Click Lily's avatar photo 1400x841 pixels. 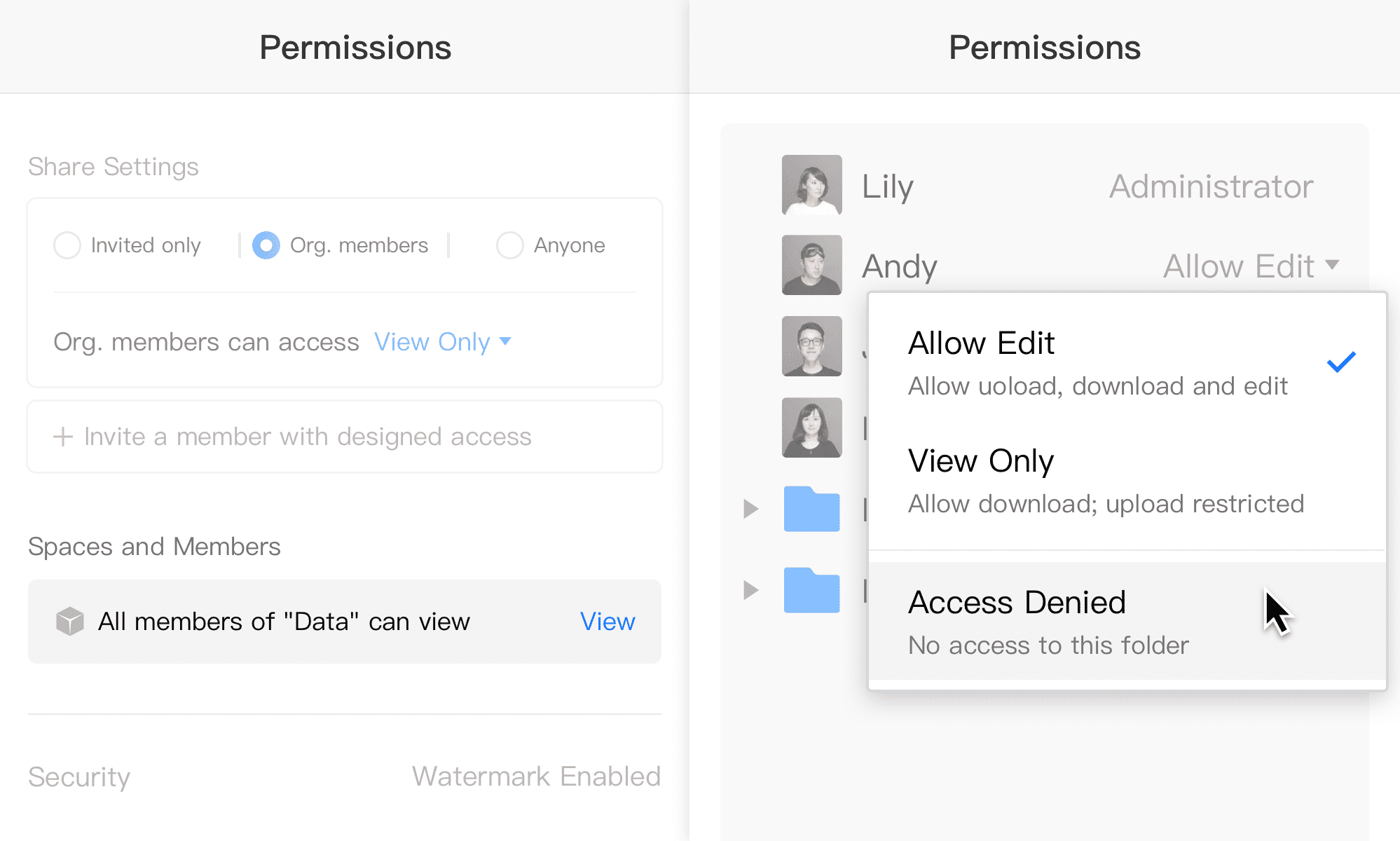[811, 185]
